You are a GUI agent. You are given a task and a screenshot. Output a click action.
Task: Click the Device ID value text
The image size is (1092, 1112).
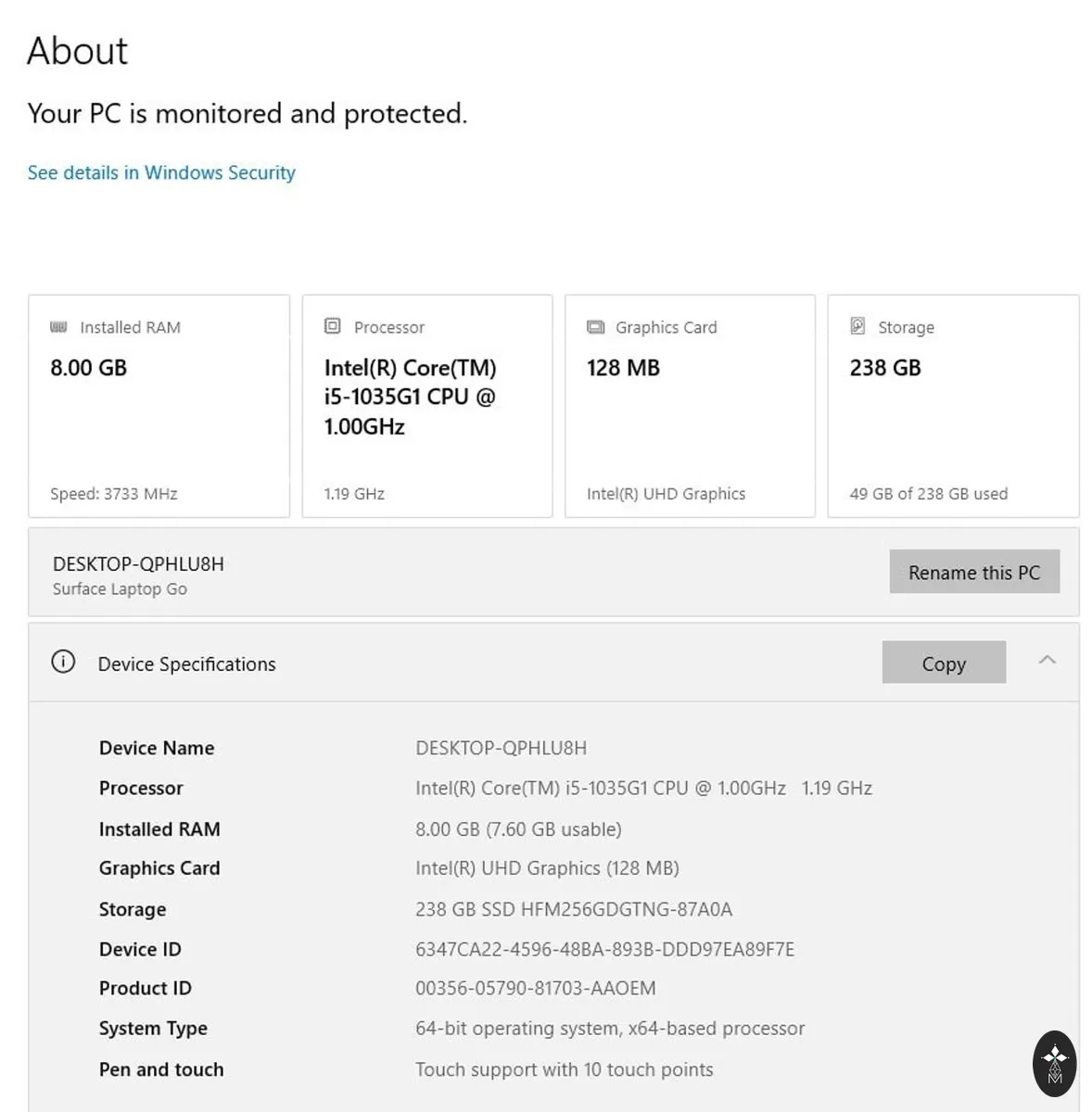click(604, 949)
